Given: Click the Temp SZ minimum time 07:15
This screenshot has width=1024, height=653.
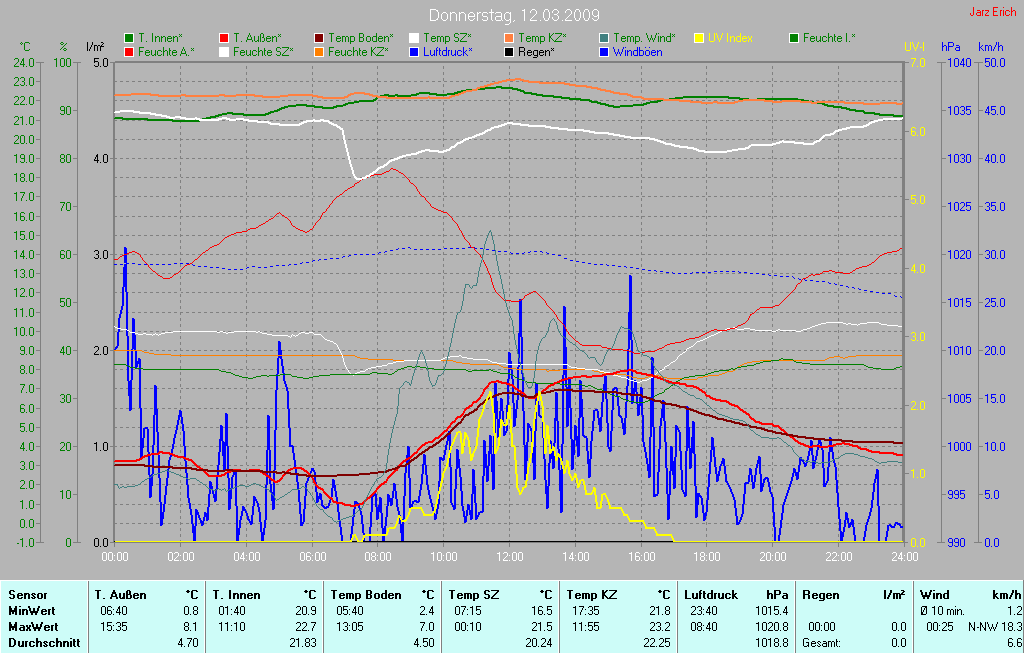Looking at the screenshot, I should tap(469, 611).
